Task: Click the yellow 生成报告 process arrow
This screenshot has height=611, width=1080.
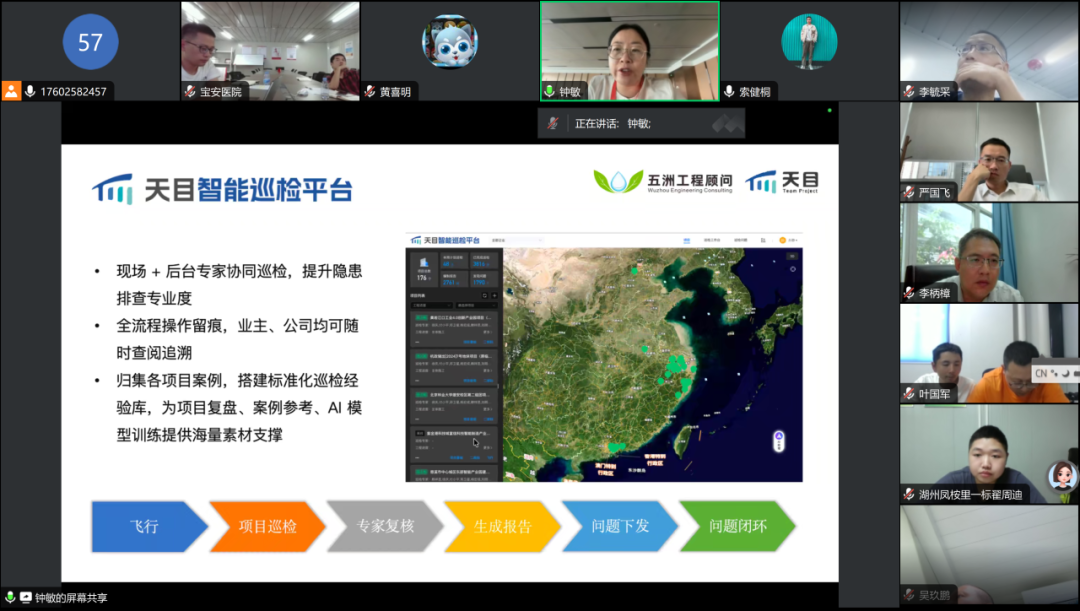Action: [x=503, y=526]
